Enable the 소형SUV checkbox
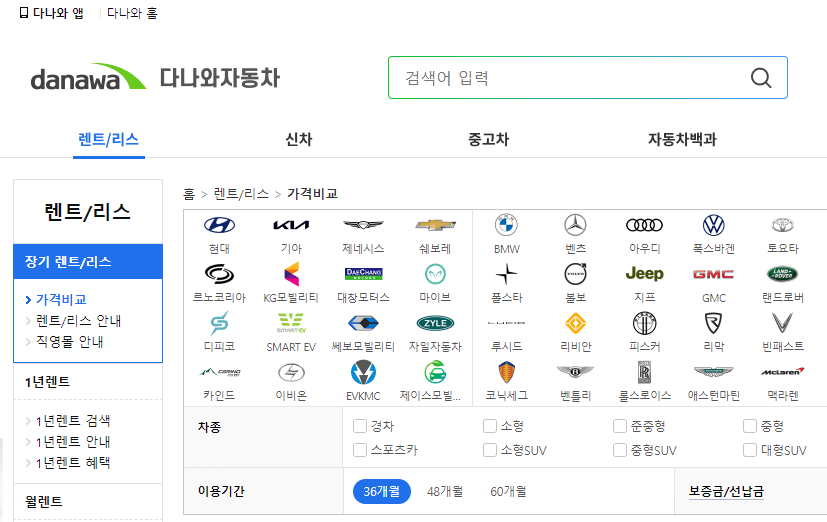 point(490,450)
